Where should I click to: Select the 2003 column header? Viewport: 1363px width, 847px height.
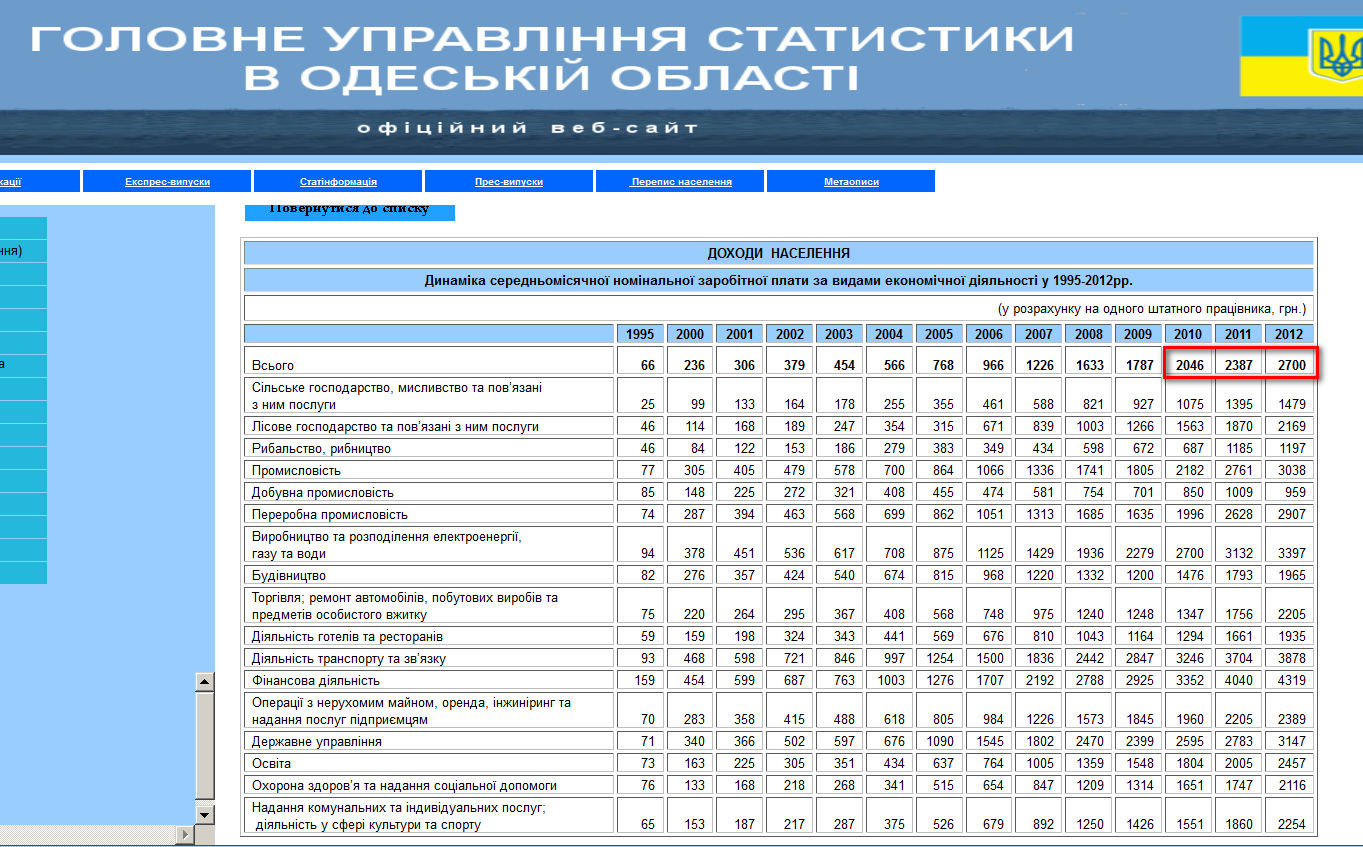(x=840, y=334)
